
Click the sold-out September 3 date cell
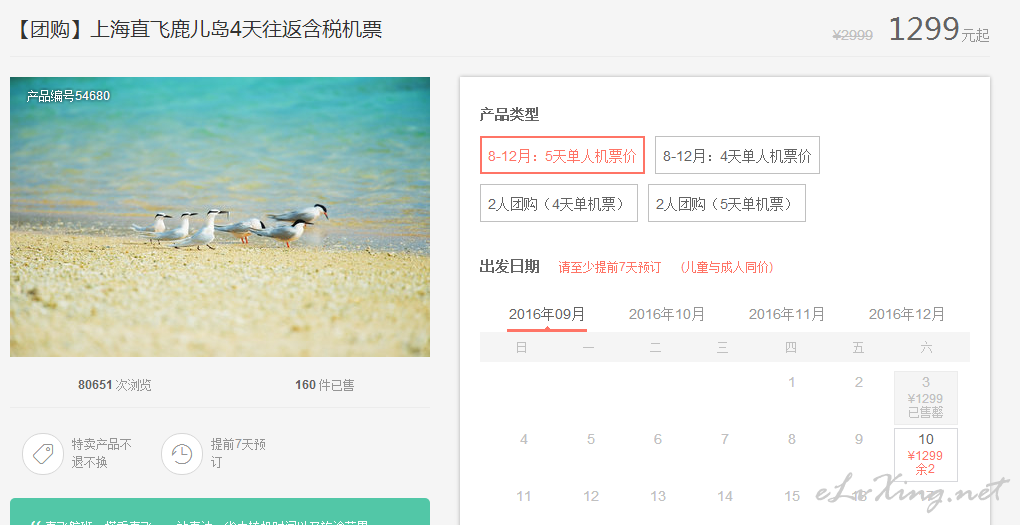click(x=926, y=397)
